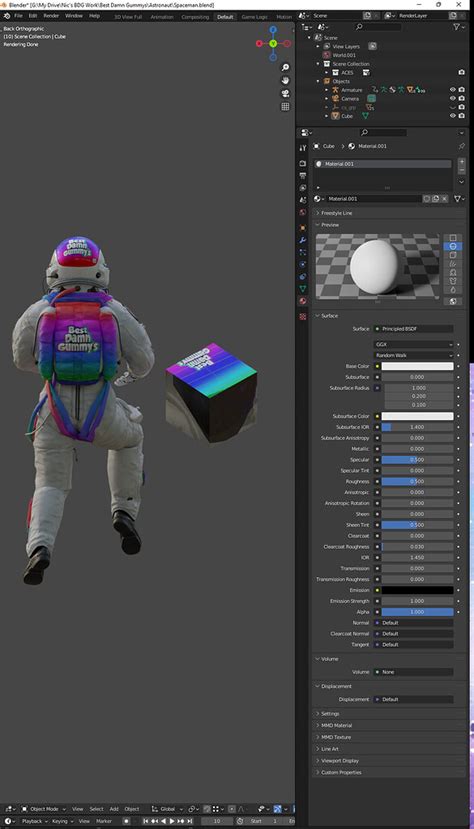474x829 pixels.
Task: Toggle camera view icon in viewport
Action: coord(285,94)
